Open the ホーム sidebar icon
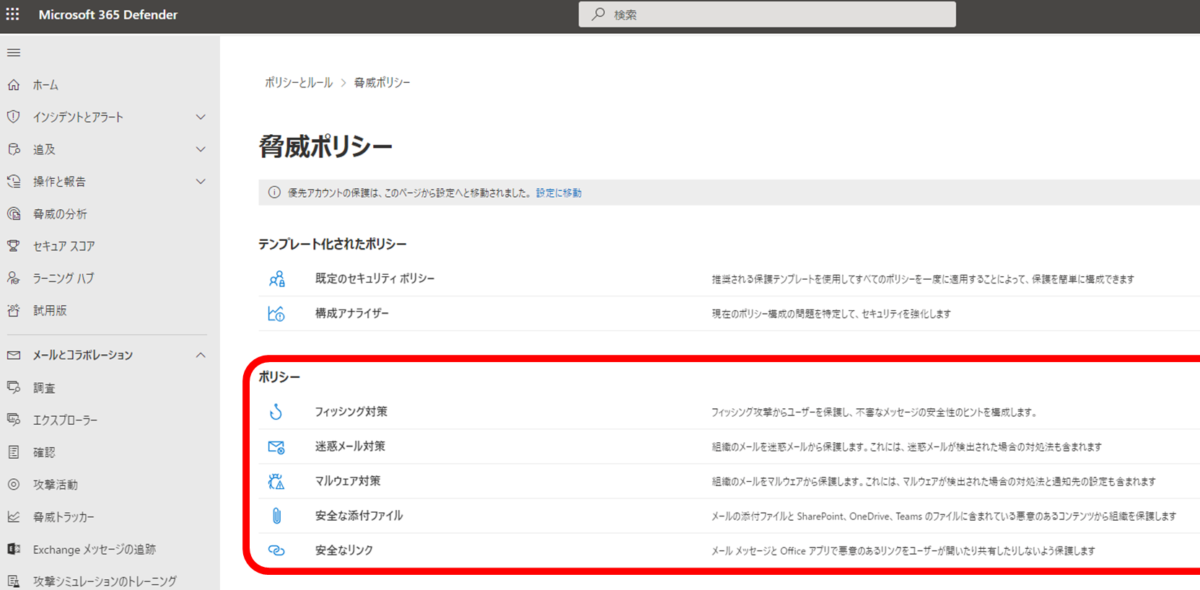This screenshot has width=1200, height=590. tap(15, 84)
